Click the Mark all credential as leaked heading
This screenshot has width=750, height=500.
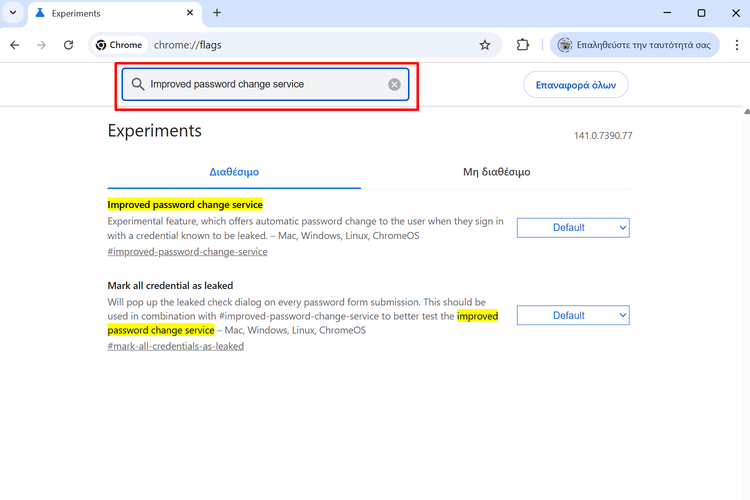170,286
